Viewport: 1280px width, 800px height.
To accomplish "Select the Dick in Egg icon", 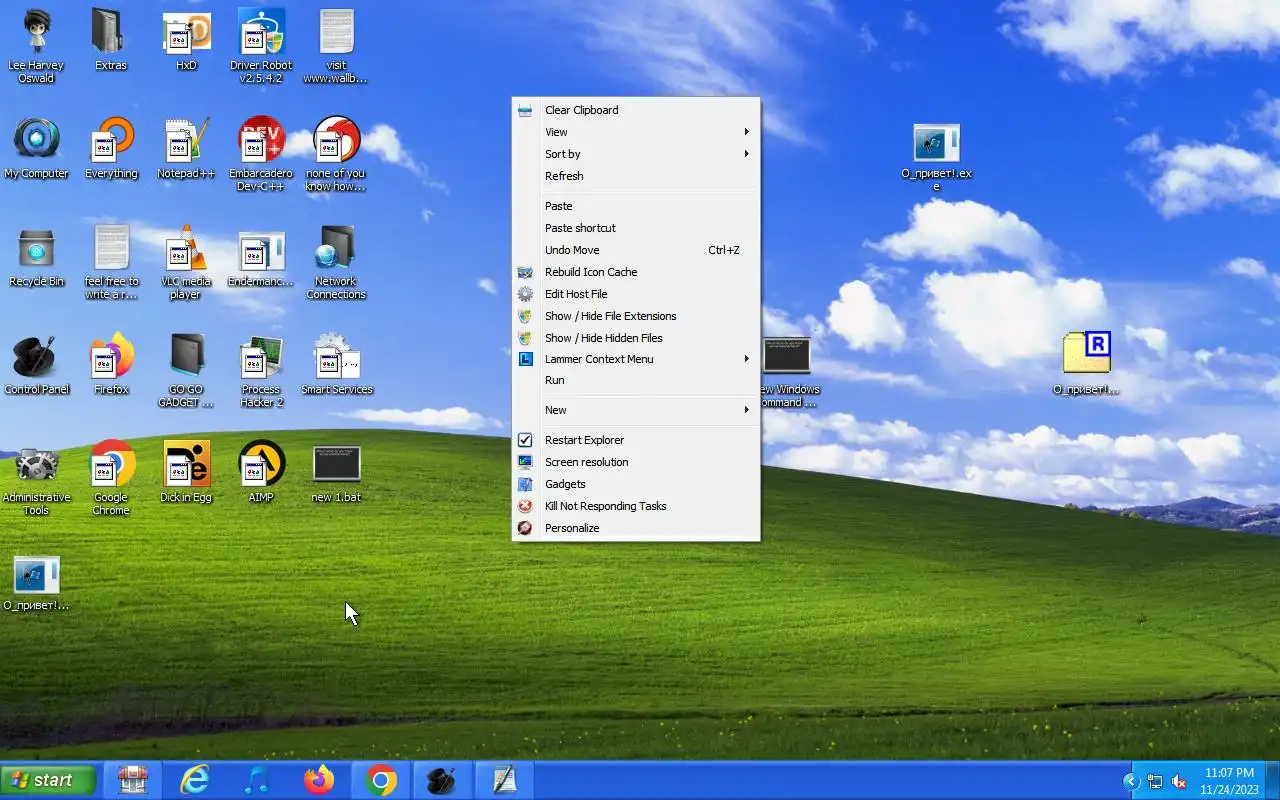I will (186, 472).
